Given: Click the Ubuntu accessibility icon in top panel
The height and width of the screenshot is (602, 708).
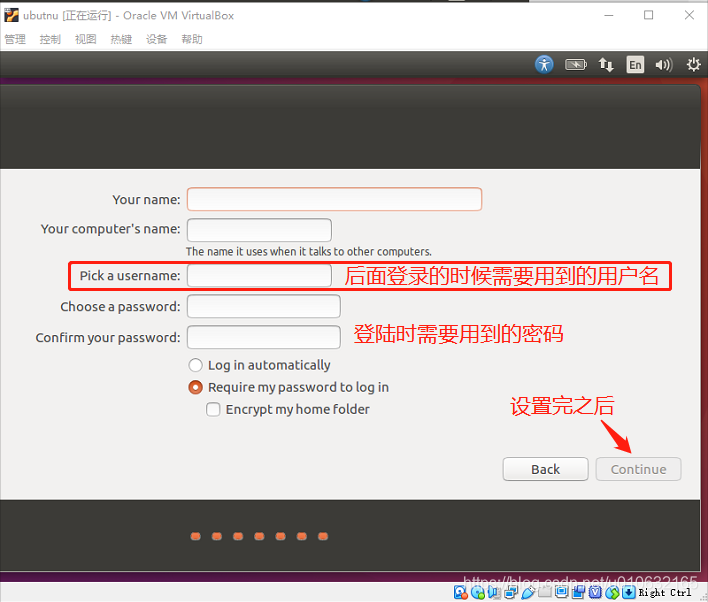Looking at the screenshot, I should point(544,65).
